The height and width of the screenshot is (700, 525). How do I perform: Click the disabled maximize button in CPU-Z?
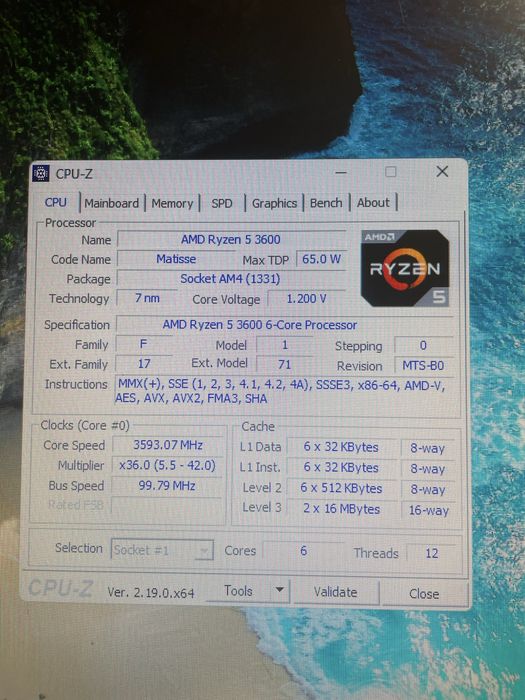[x=391, y=172]
